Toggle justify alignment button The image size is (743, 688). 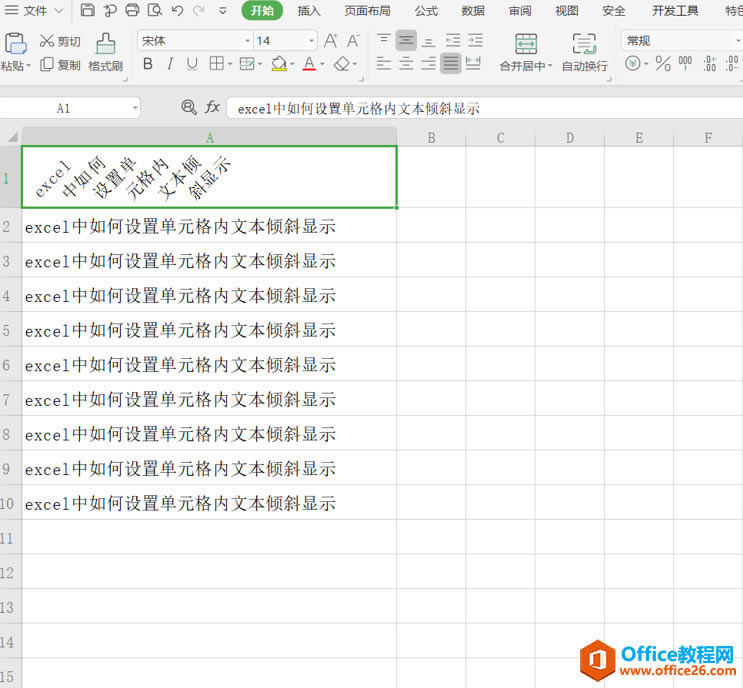451,63
